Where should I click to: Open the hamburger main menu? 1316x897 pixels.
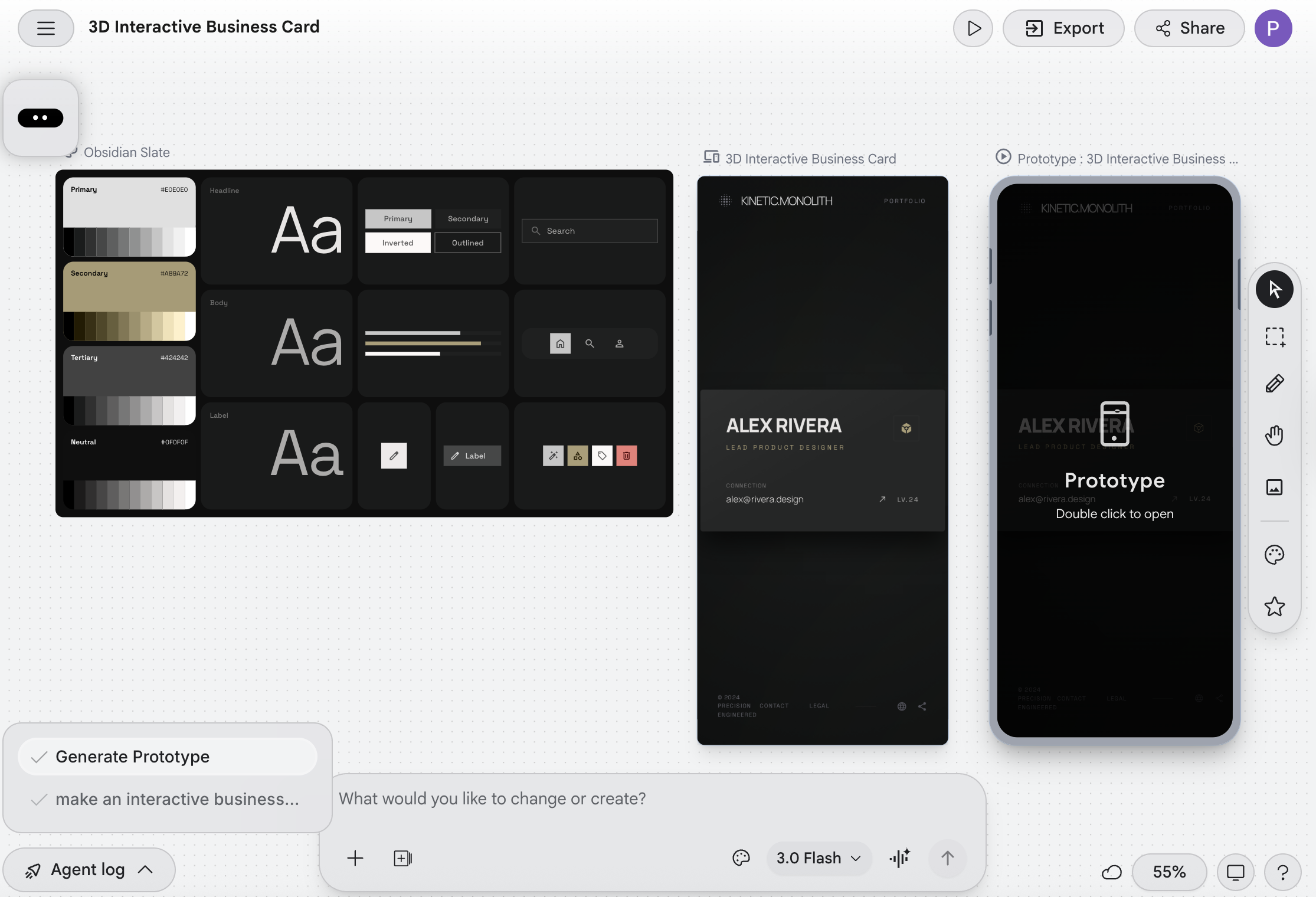click(x=46, y=28)
